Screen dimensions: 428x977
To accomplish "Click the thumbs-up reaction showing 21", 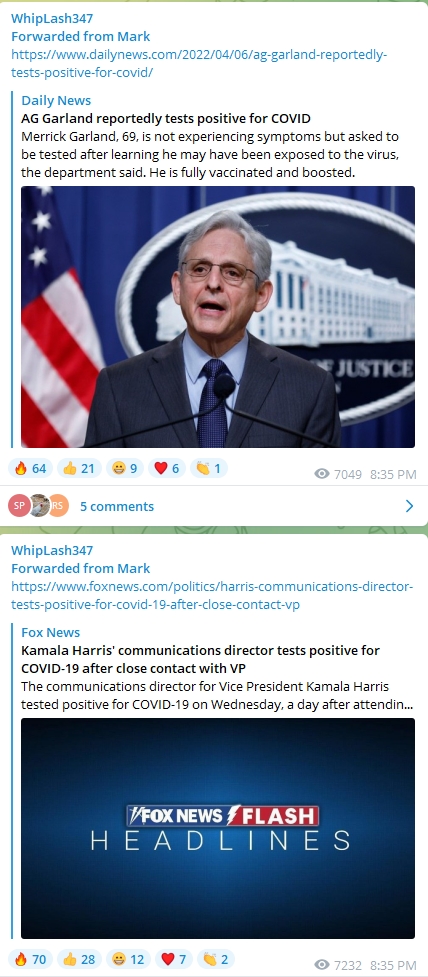I will point(79,468).
